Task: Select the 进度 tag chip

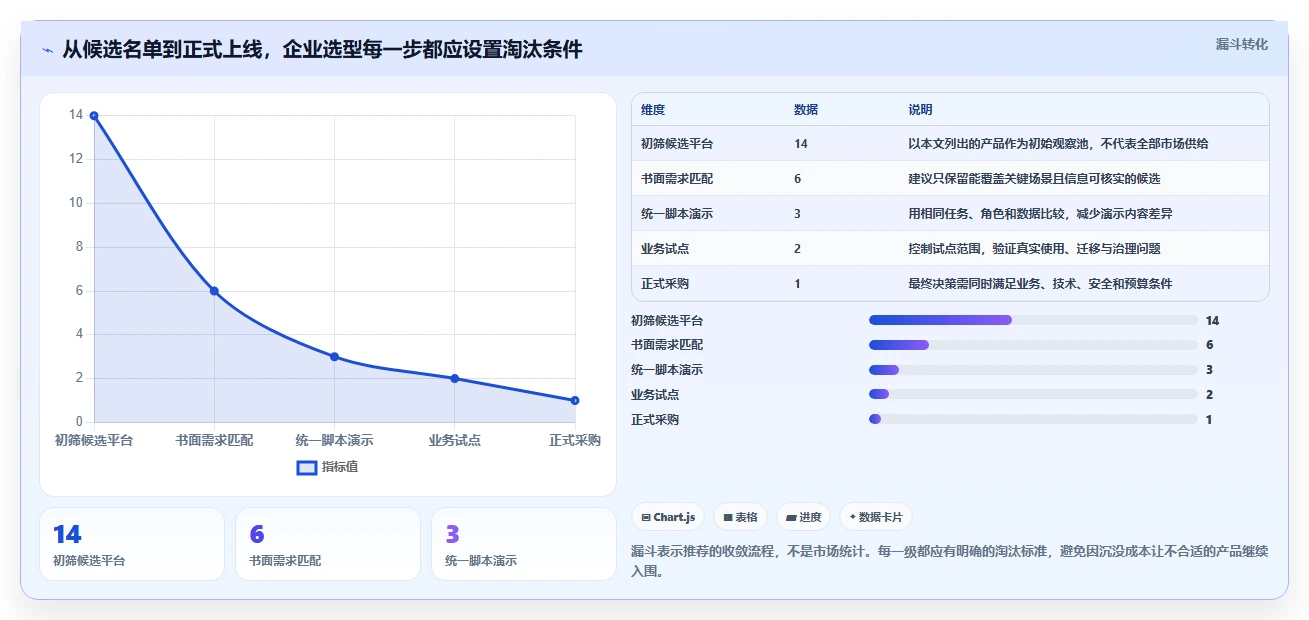Action: tap(804, 517)
